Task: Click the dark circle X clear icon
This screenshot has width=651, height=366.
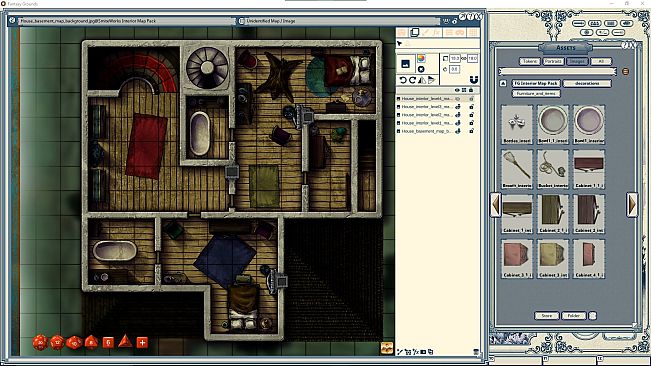Action: 421,69
